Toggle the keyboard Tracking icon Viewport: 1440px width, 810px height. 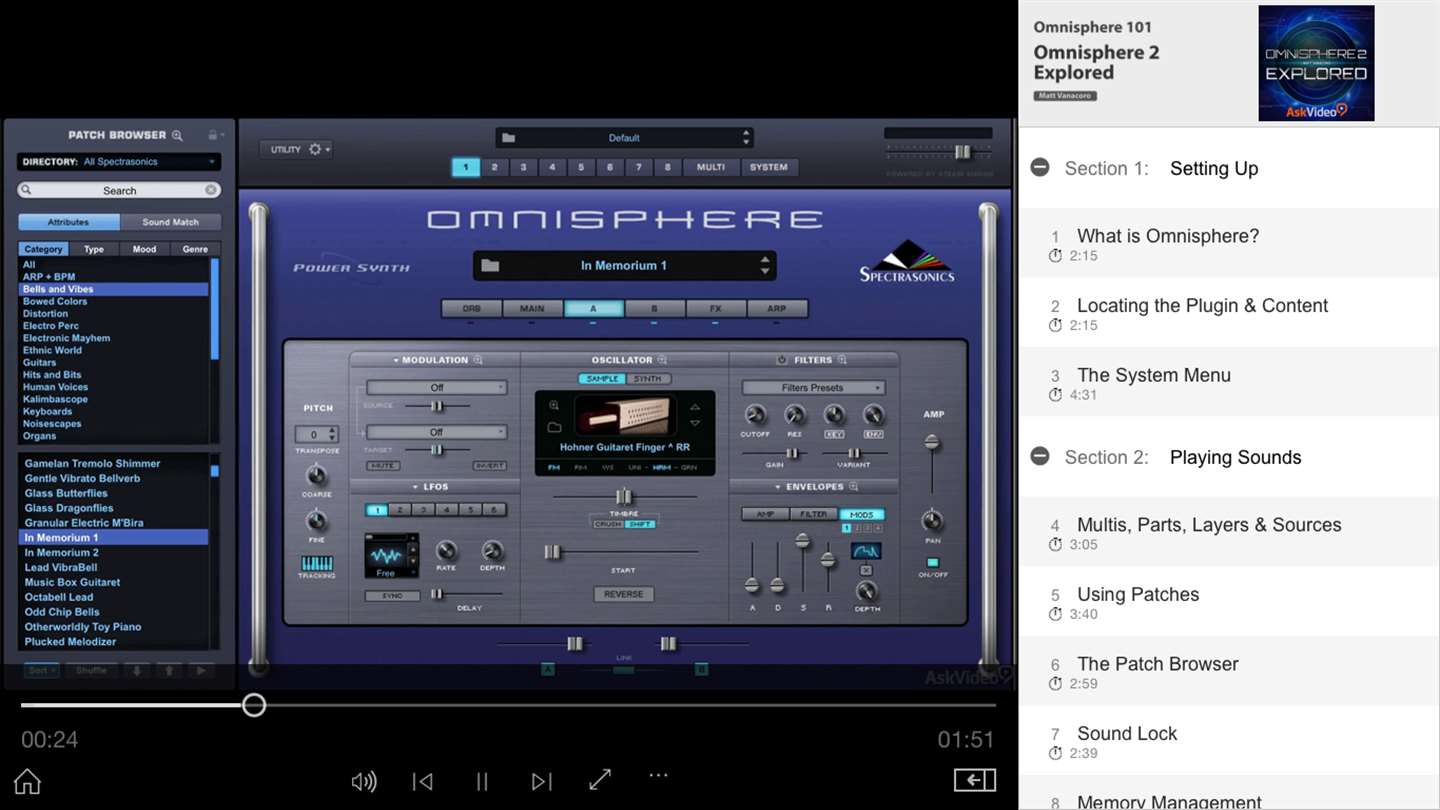click(317, 564)
